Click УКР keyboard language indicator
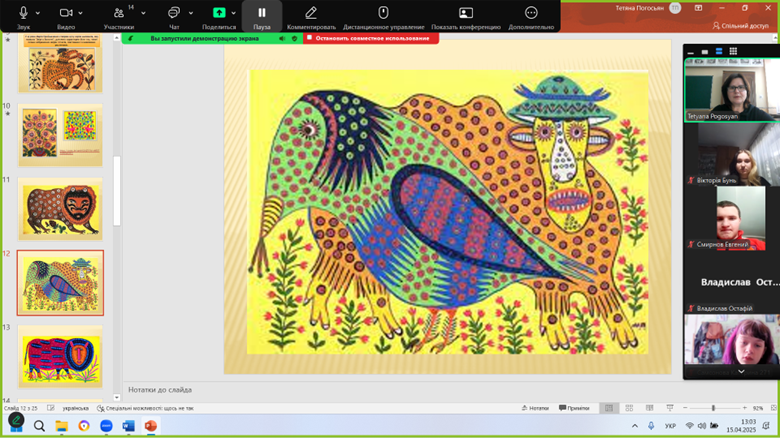 (x=670, y=426)
